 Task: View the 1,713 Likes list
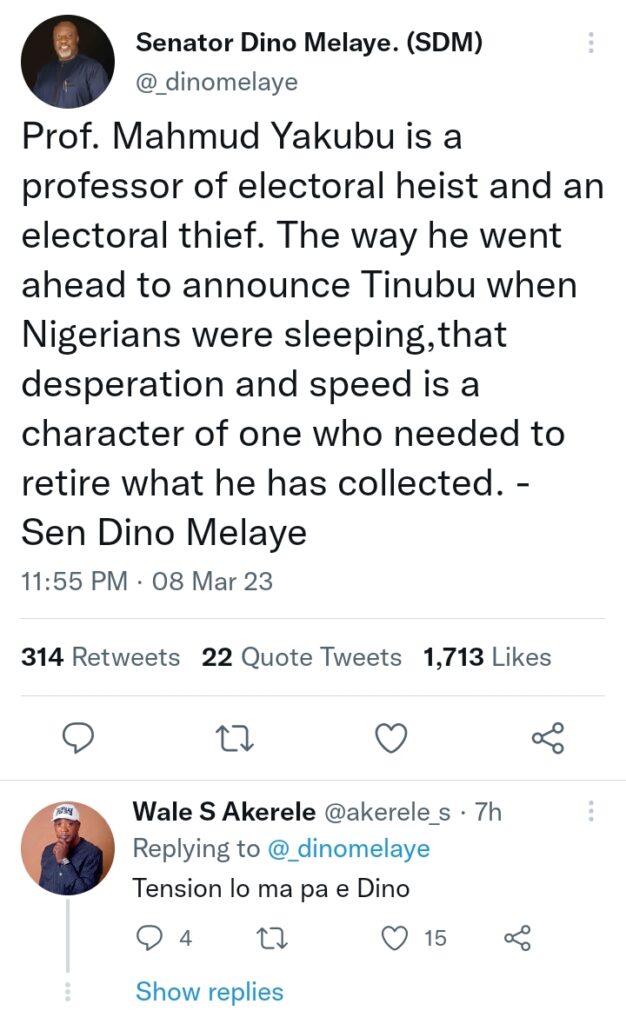[487, 657]
